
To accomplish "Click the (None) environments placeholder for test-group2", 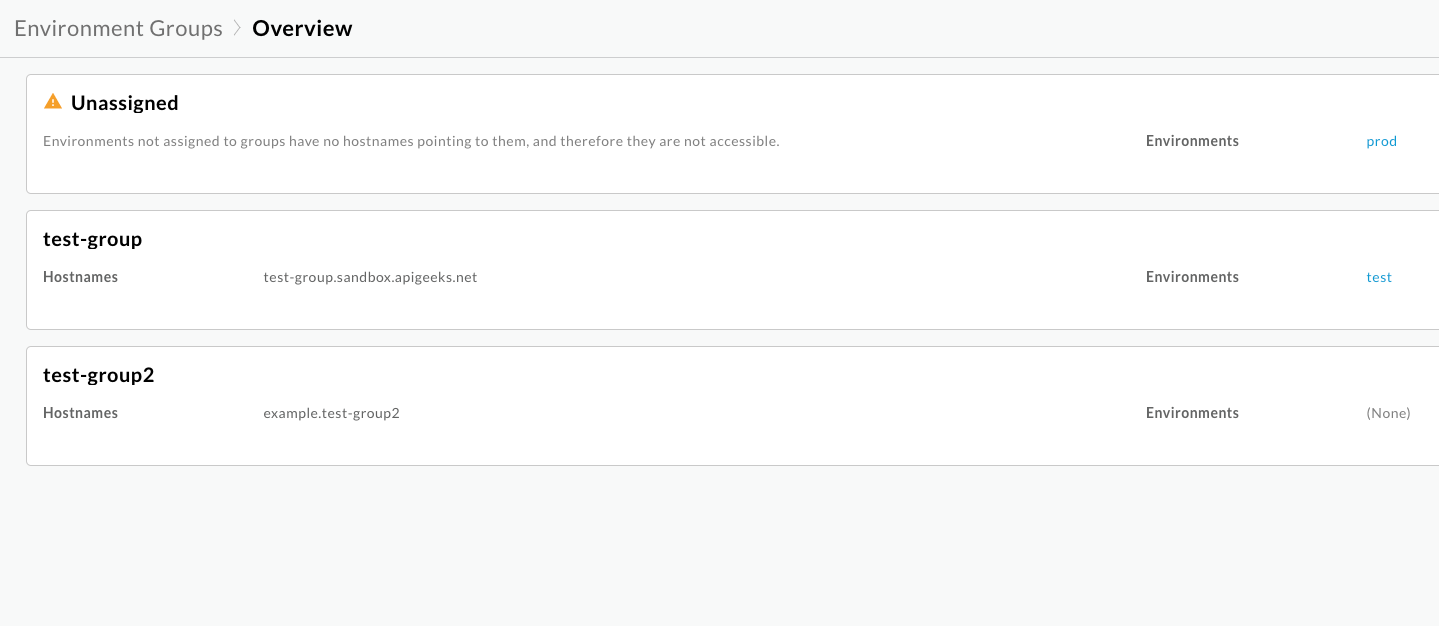I will (1388, 412).
